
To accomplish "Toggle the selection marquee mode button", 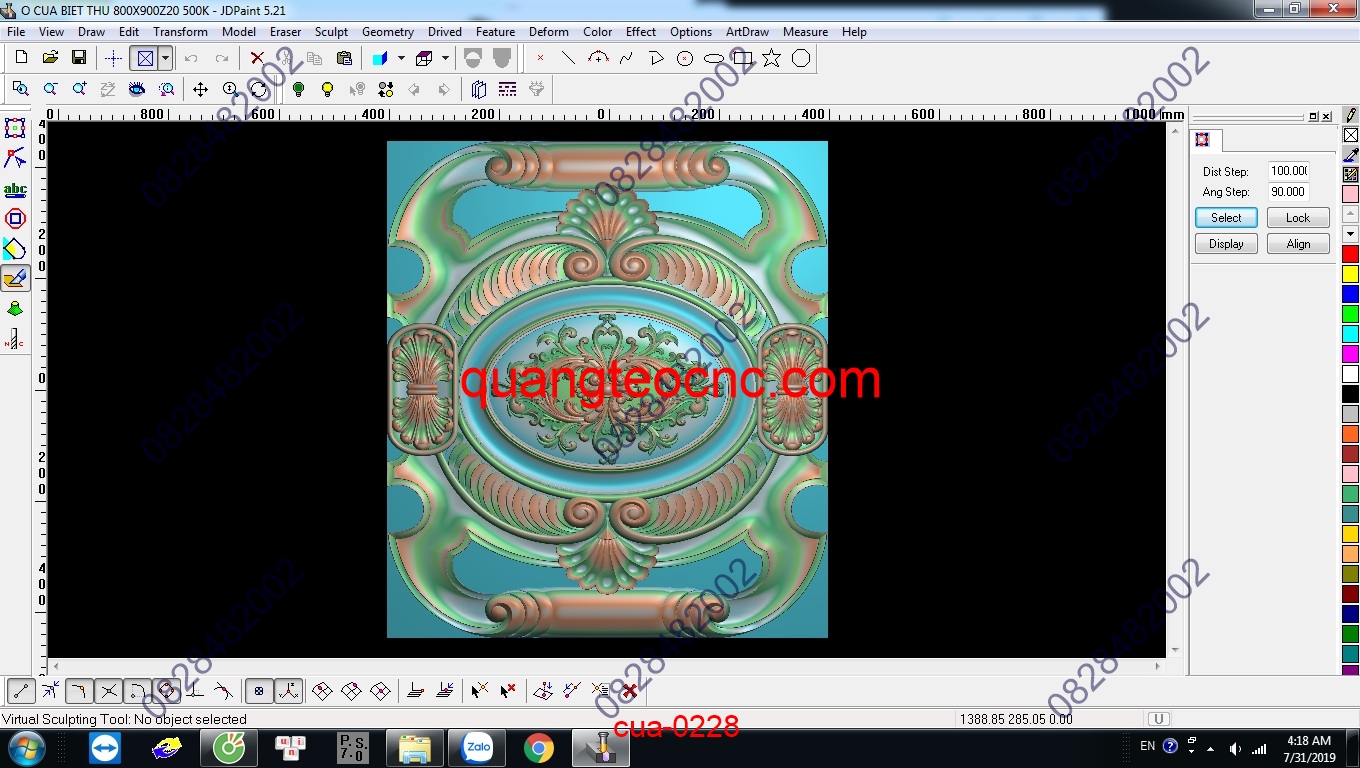I will point(145,58).
